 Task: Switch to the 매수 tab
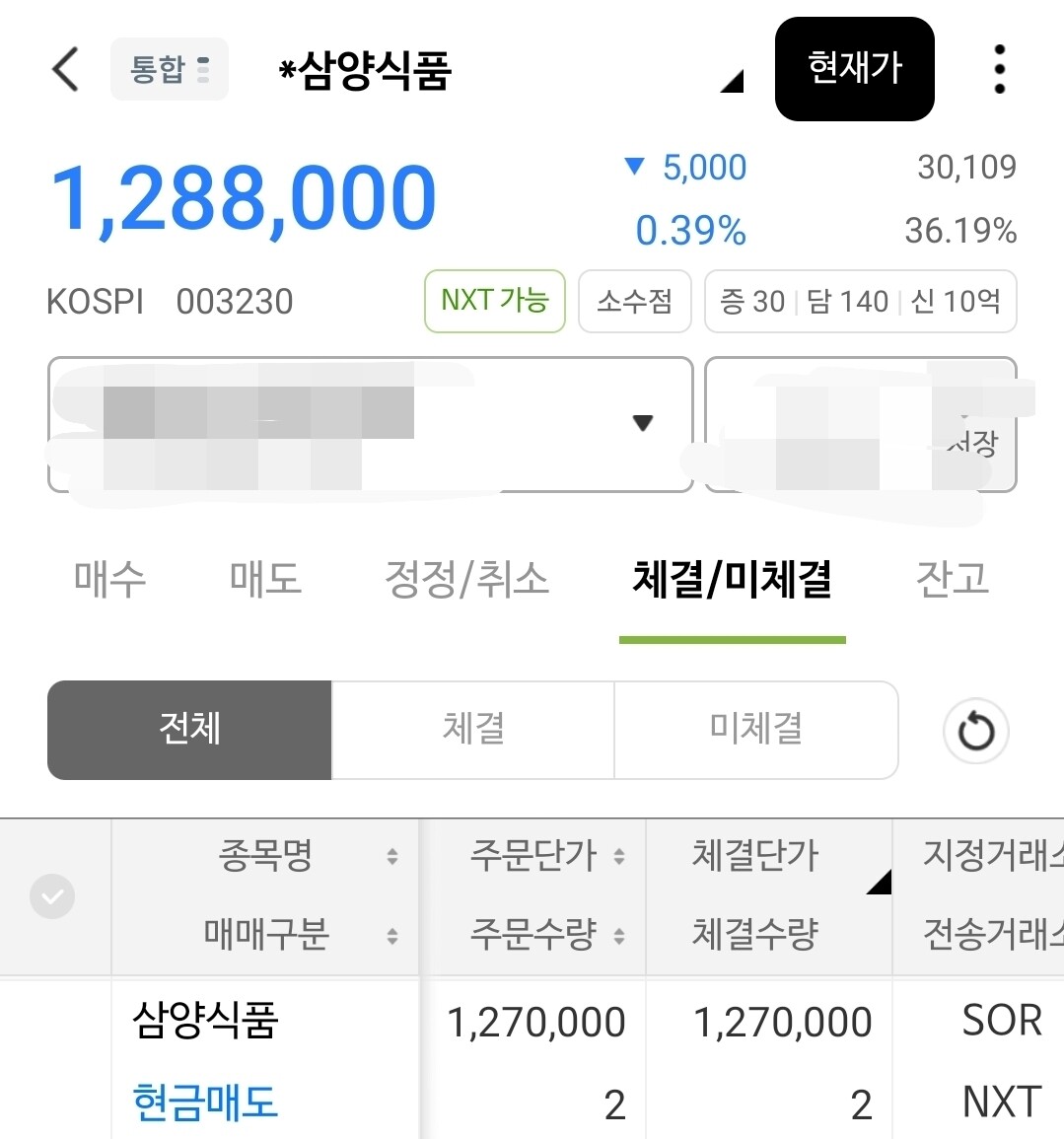point(109,579)
